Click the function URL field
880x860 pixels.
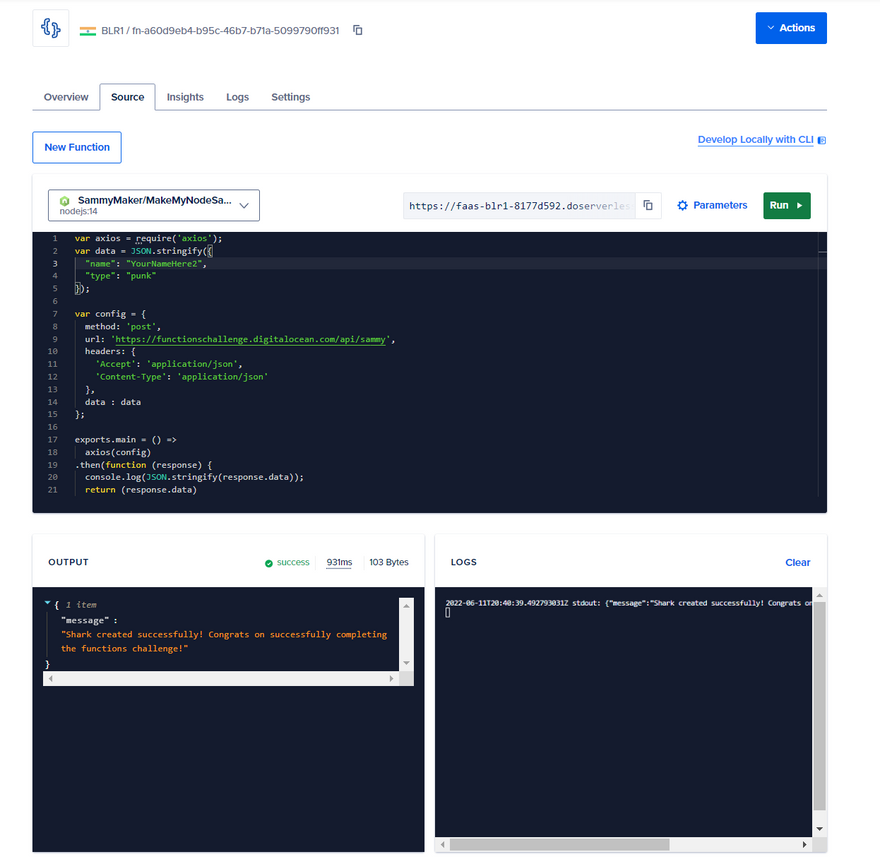pos(519,205)
